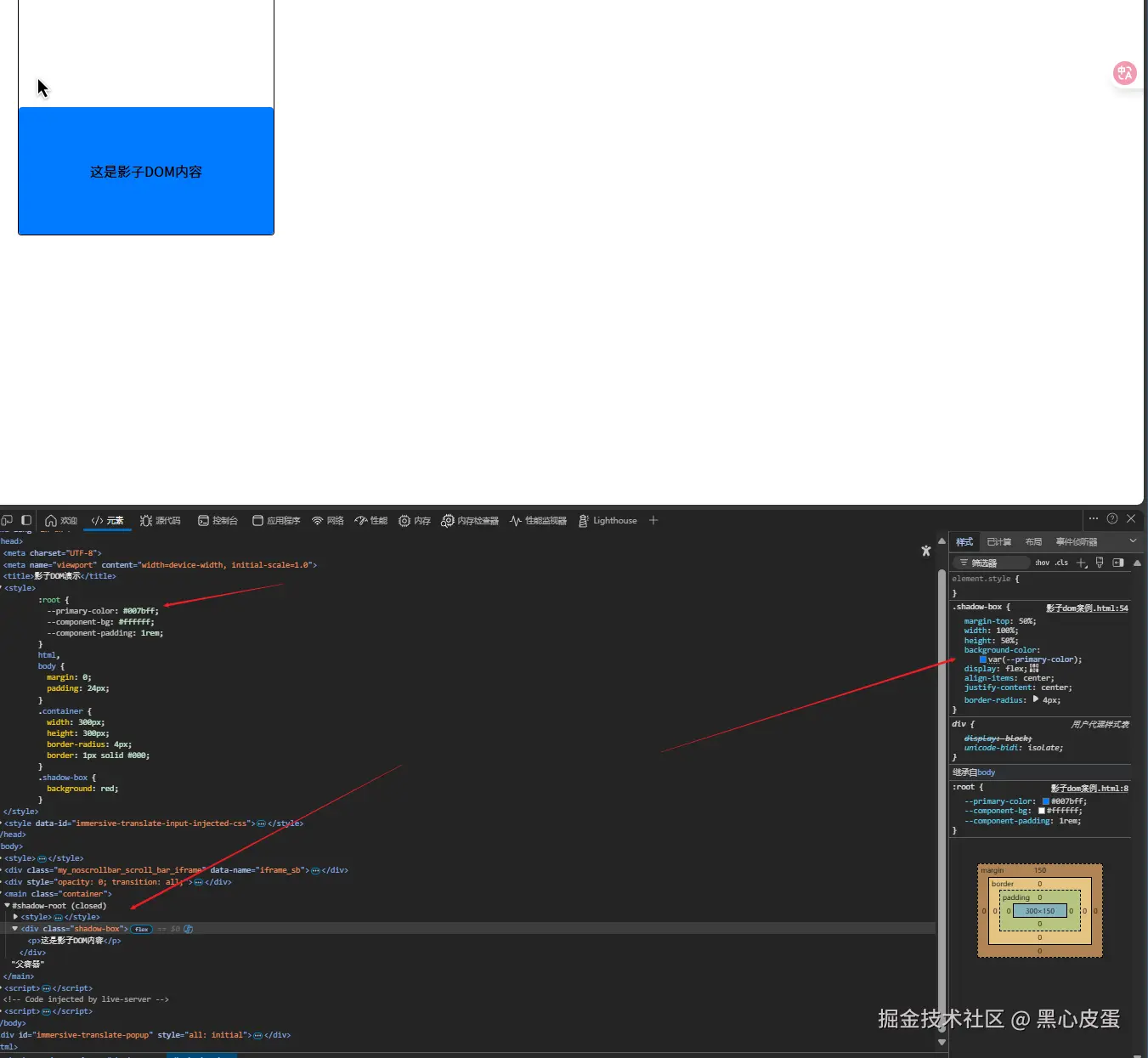
Task: Open the 内存检查器 (Memory inspector) tab
Action: coord(470,520)
